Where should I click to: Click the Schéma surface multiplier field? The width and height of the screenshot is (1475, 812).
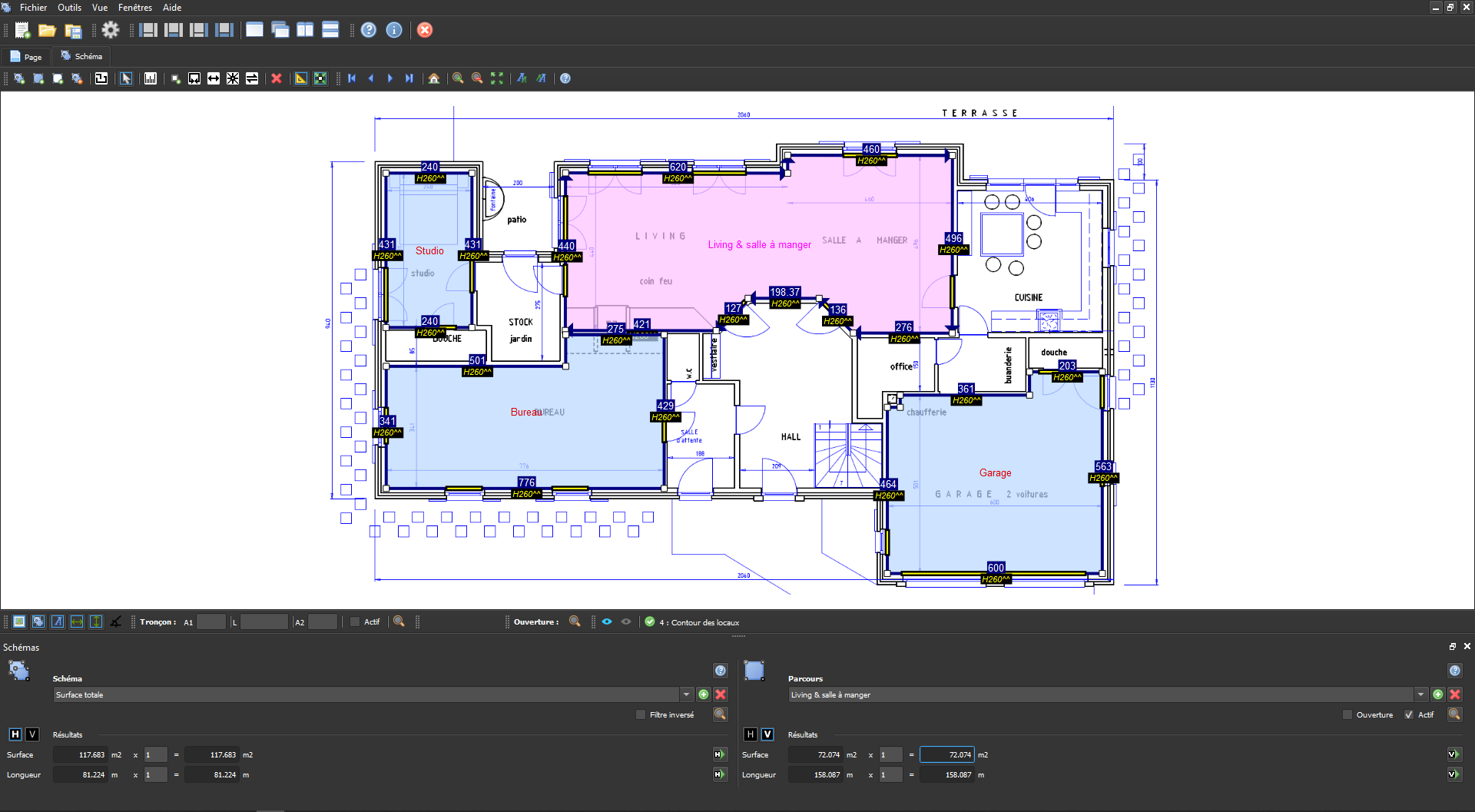tap(156, 754)
